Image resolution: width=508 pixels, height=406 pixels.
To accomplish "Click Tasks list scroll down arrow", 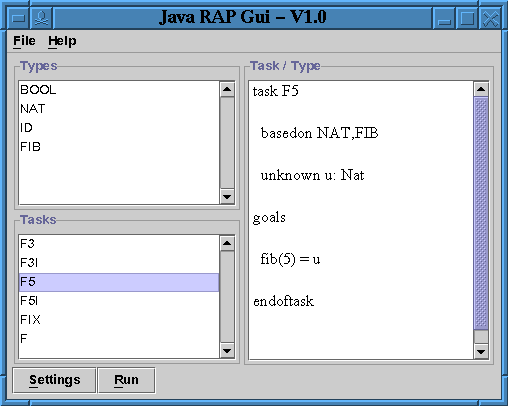I will pos(227,351).
